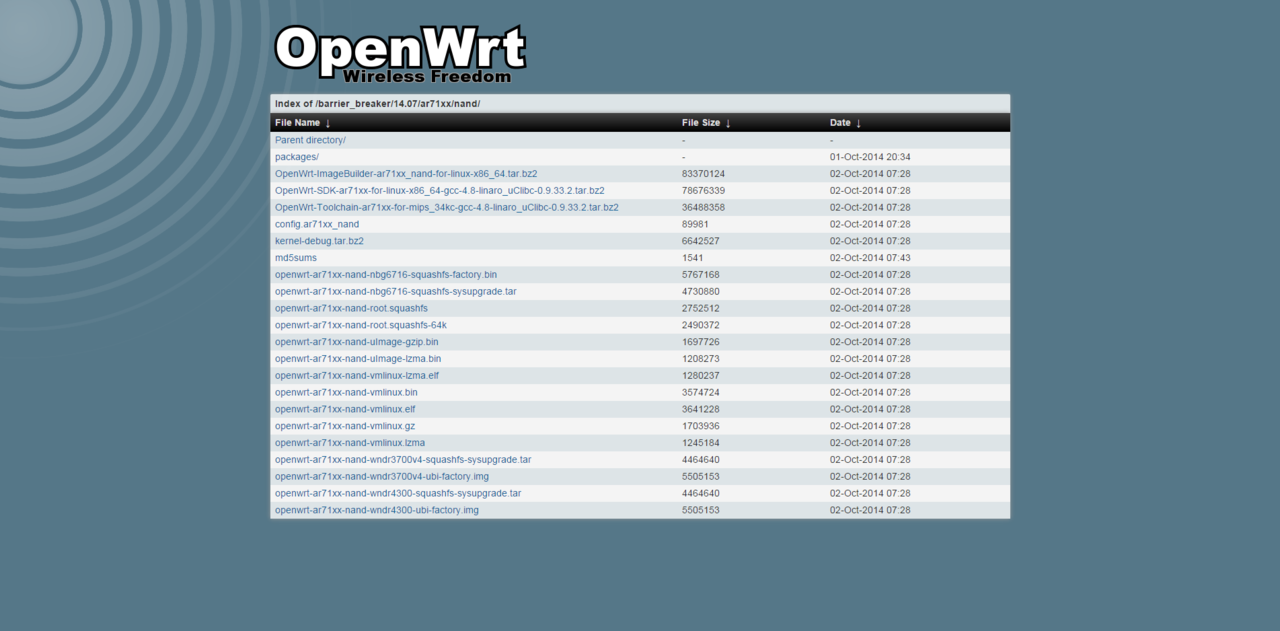This screenshot has width=1280, height=631.
Task: Select file size value 5767168
Action: (x=701, y=275)
